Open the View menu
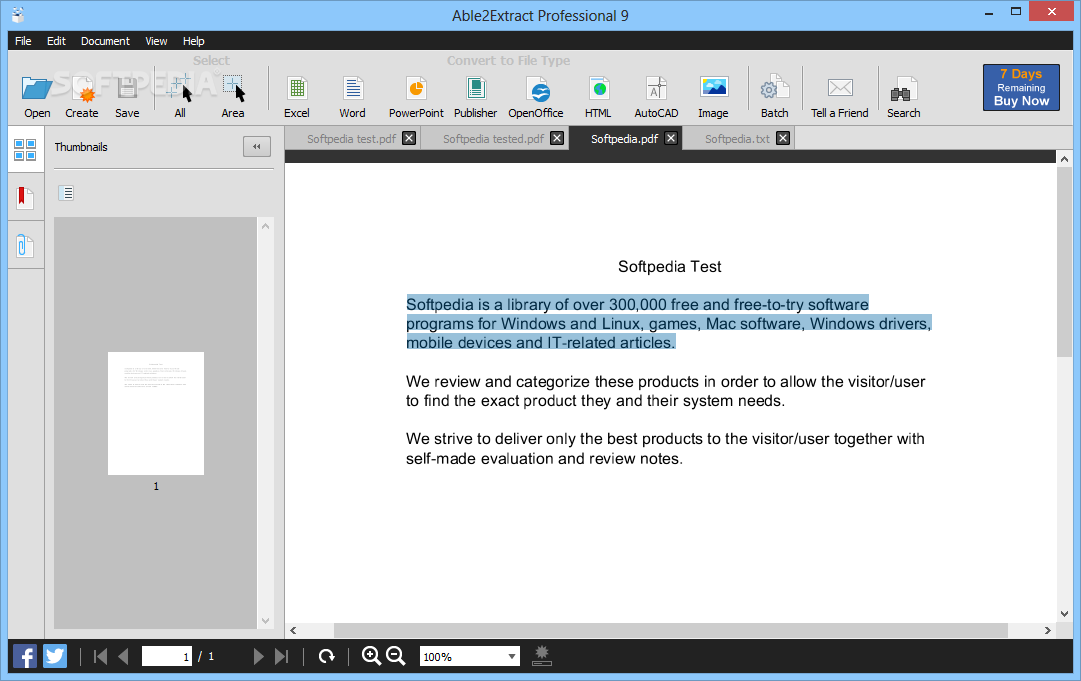This screenshot has height=681, width=1081. [x=156, y=41]
